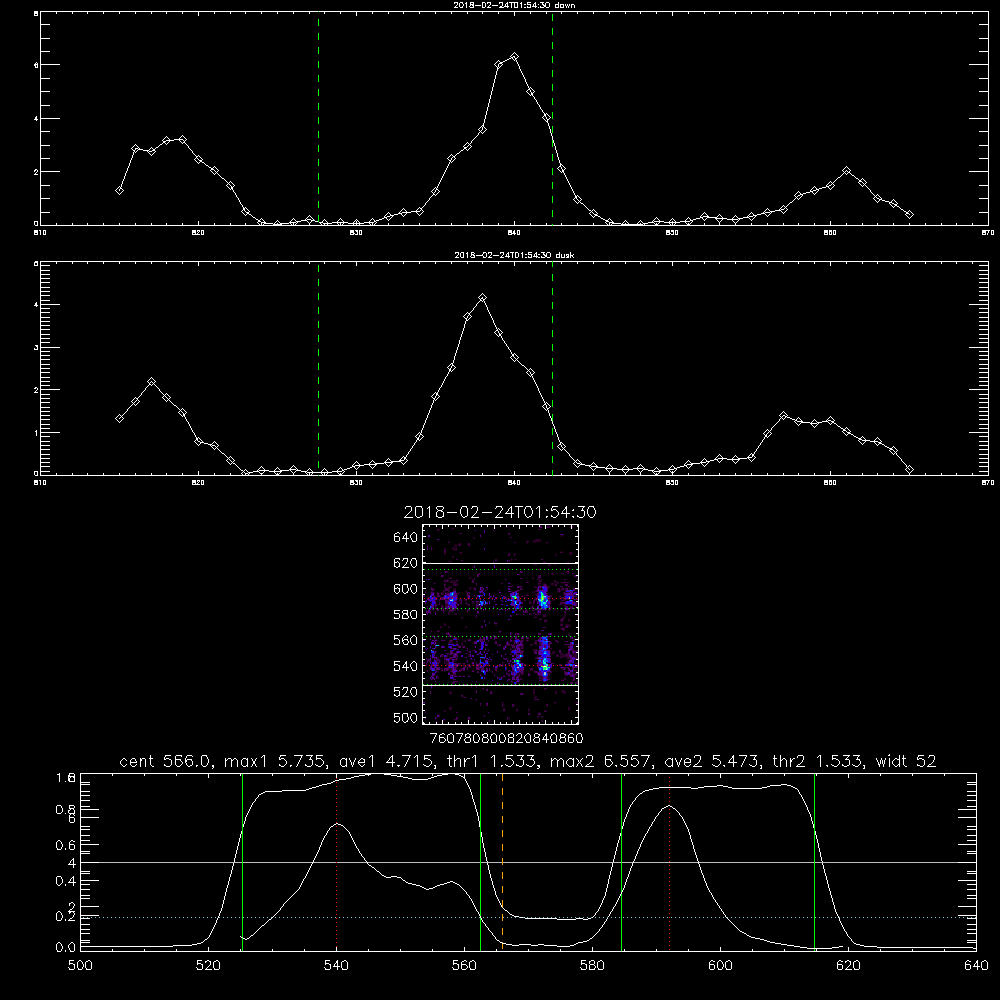Click the 580 label on bottom plot x-axis
This screenshot has height=1000, width=1000.
pos(592,966)
